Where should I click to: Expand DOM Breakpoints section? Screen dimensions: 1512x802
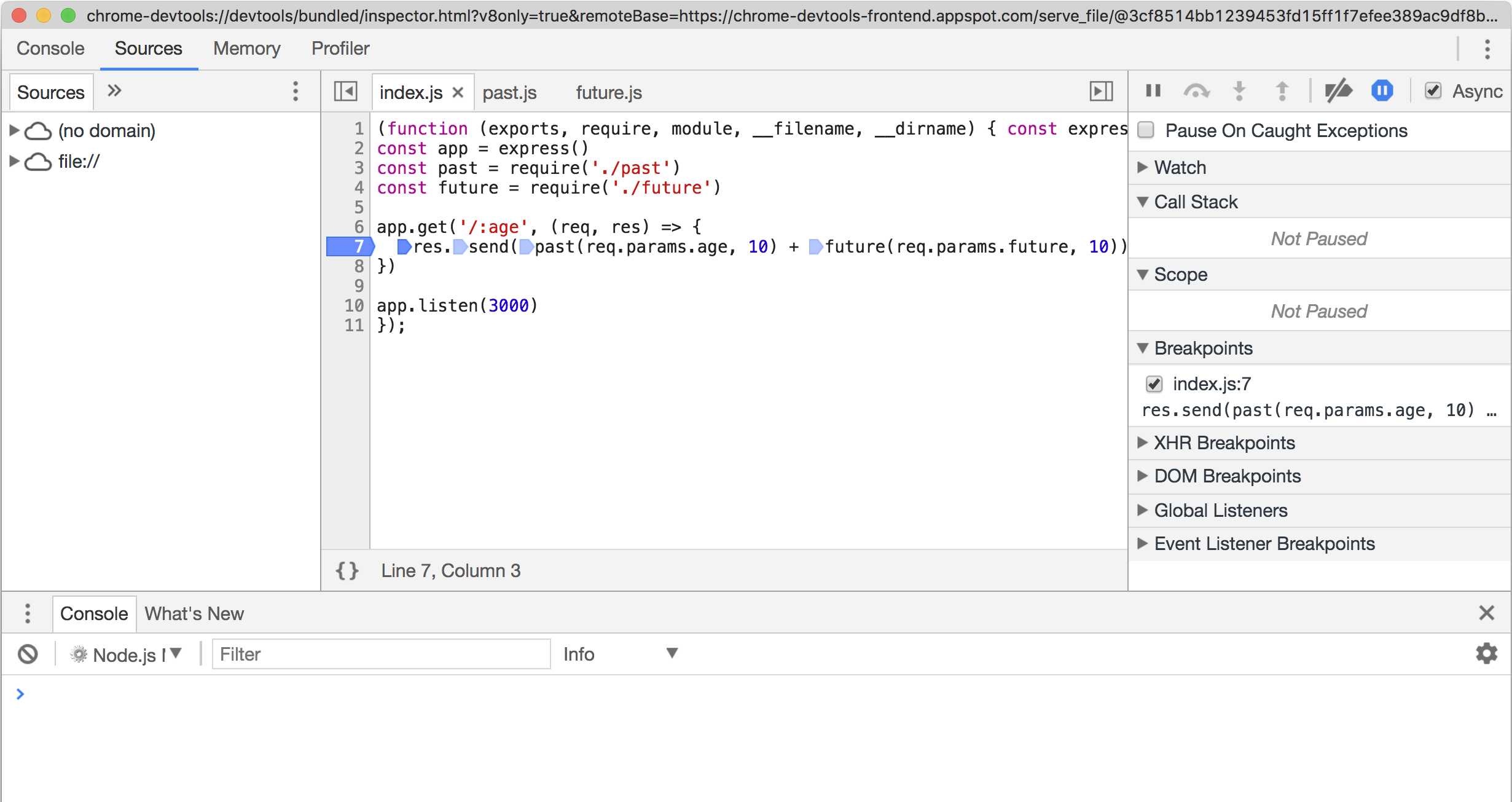(1143, 476)
